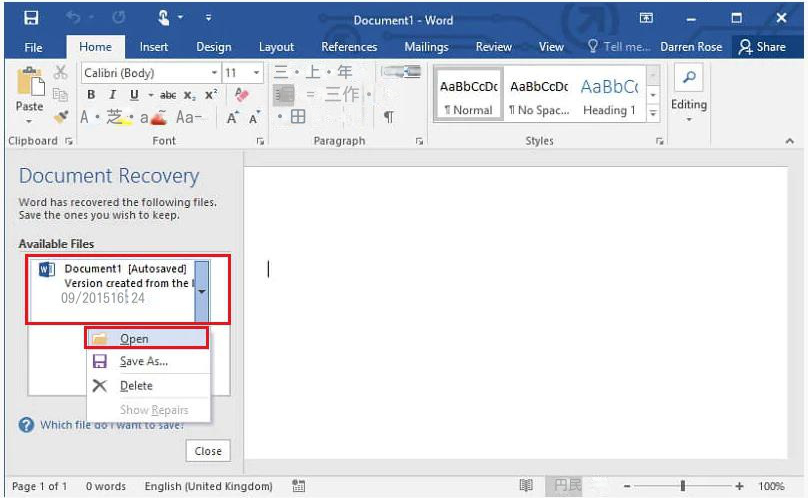808x498 pixels.
Task: Switch to the View tab
Action: 551,47
